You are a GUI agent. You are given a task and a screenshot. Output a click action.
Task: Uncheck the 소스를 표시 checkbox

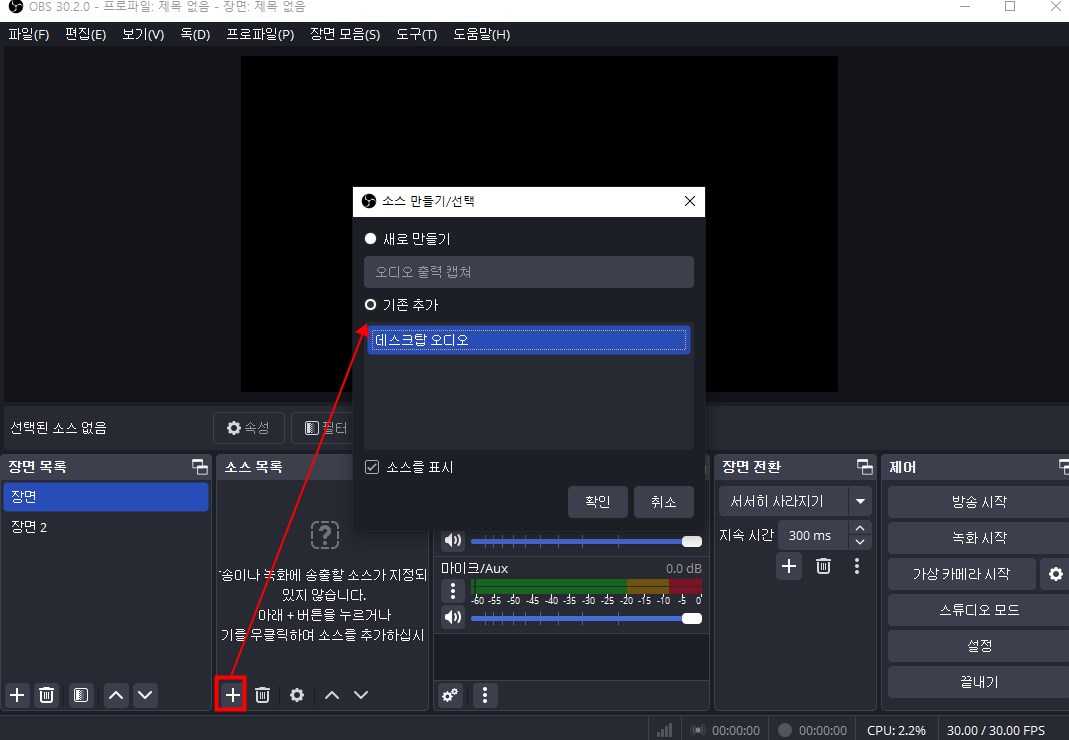coord(371,466)
